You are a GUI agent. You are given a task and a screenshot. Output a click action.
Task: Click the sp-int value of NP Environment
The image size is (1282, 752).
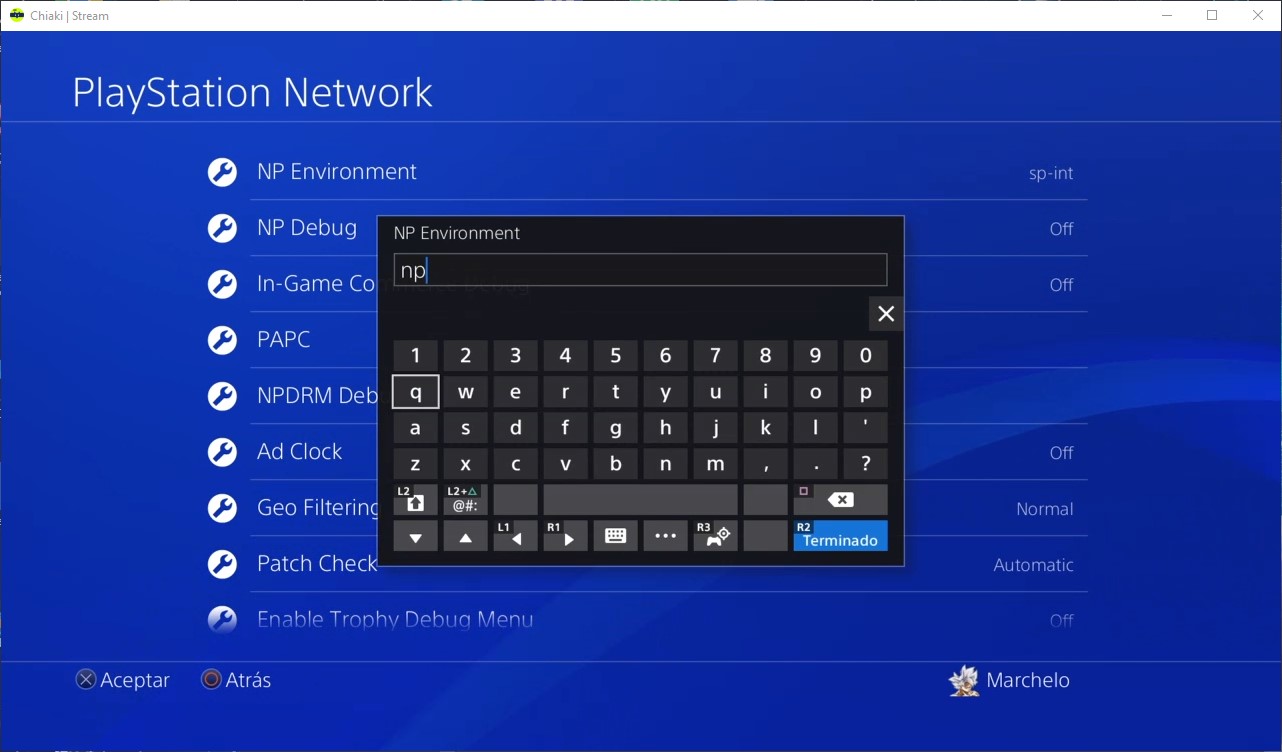pyautogui.click(x=1051, y=173)
